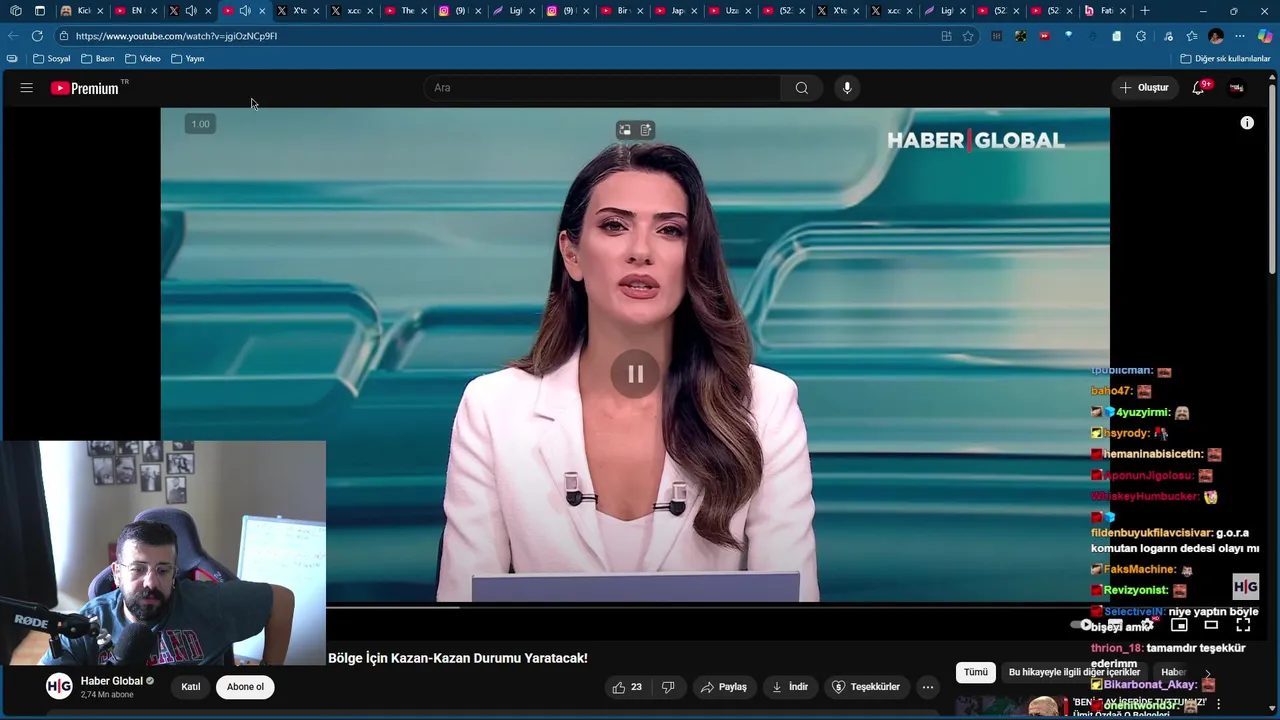Image resolution: width=1280 pixels, height=720 pixels.
Task: Open the miniplayer from player controls
Action: pyautogui.click(x=1179, y=625)
